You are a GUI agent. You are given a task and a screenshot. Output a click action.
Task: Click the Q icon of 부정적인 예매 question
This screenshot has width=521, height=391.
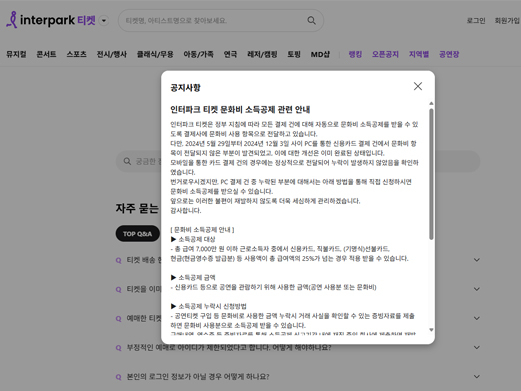click(118, 348)
